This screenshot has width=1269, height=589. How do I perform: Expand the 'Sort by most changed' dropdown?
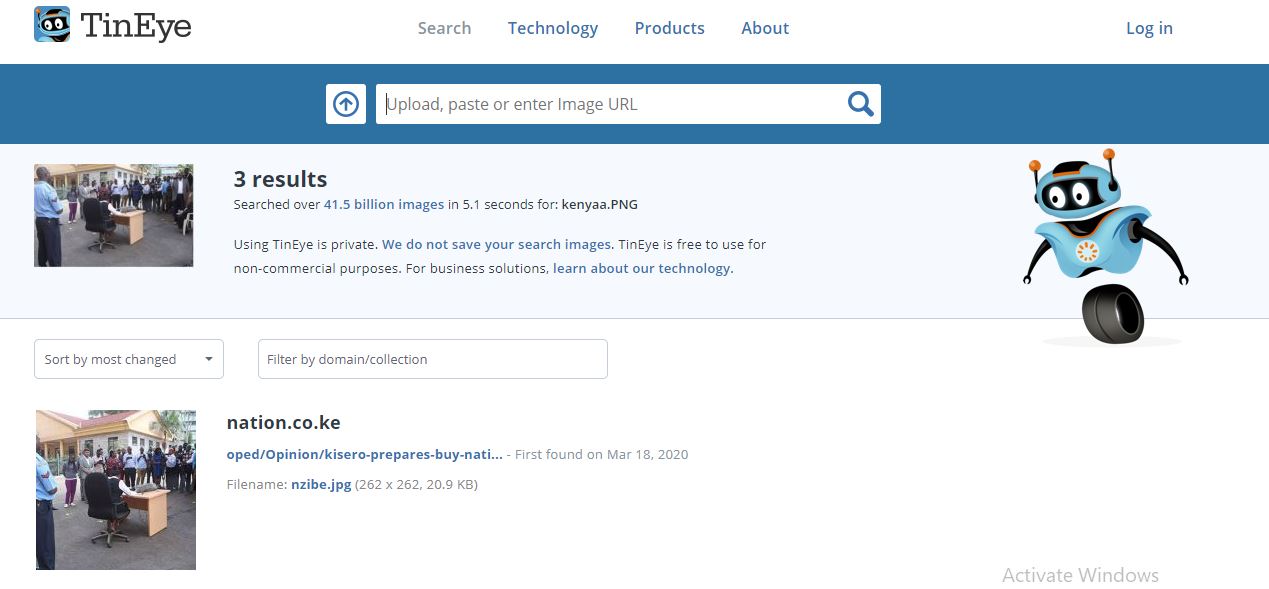coord(129,360)
